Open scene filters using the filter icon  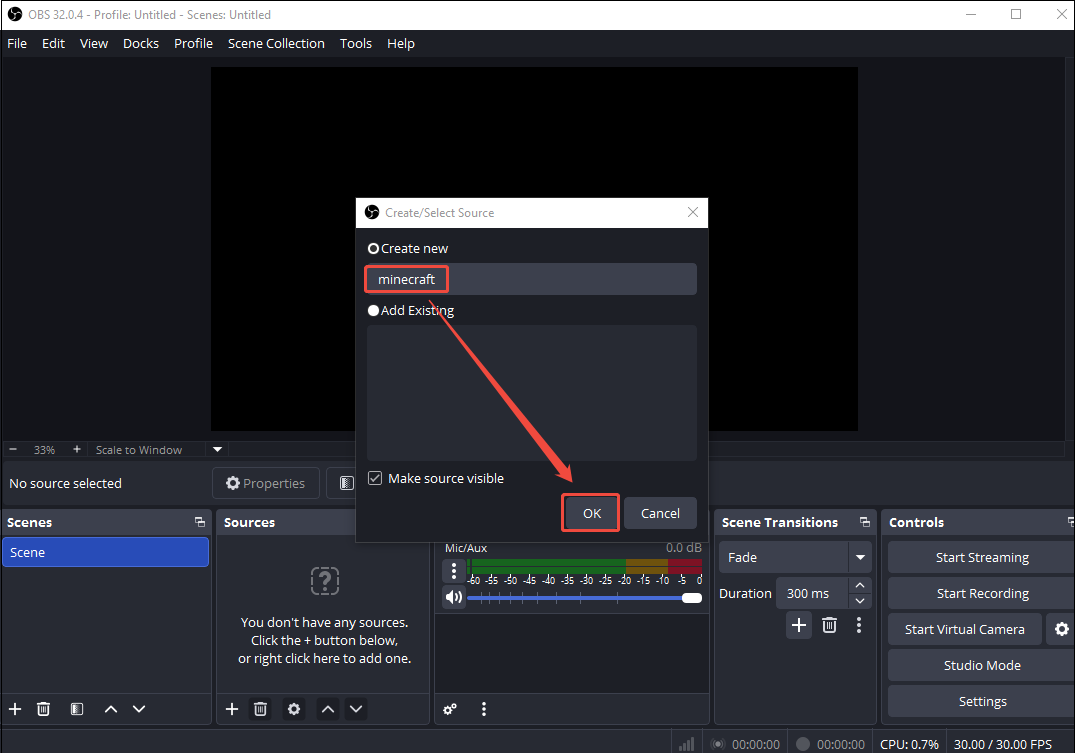point(76,708)
